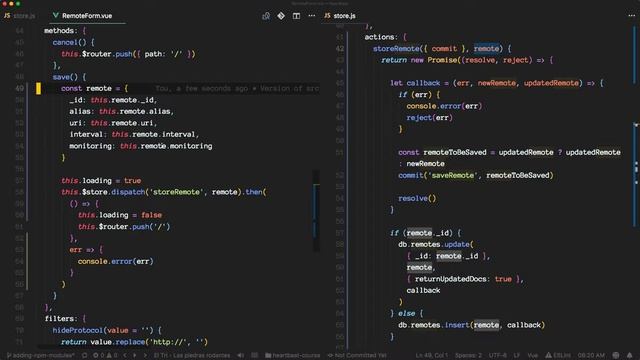Viewport: 640px width, 360px height.
Task: Click 'resolve()' in store.js
Action: [417, 198]
